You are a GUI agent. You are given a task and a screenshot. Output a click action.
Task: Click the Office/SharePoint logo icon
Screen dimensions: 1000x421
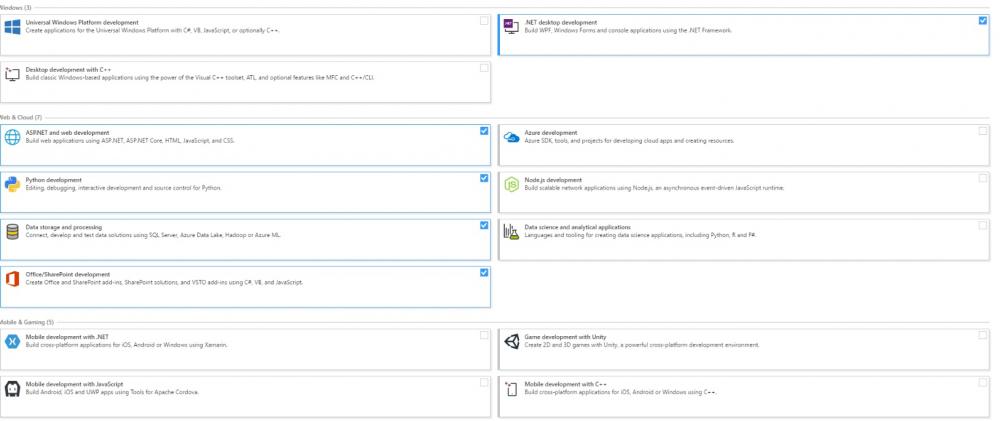tap(12, 279)
